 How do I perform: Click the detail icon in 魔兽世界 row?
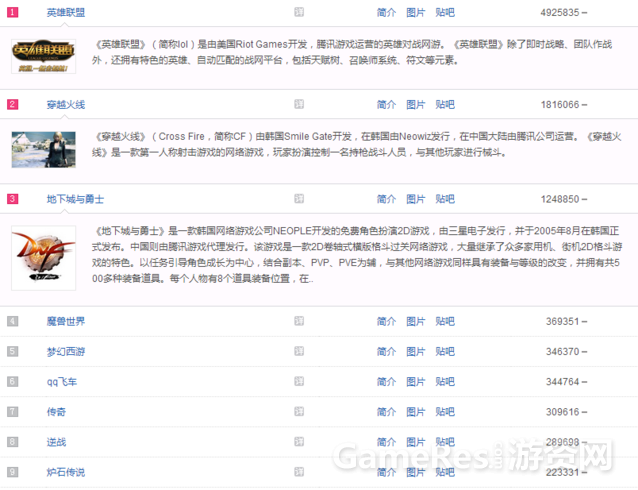click(x=299, y=321)
